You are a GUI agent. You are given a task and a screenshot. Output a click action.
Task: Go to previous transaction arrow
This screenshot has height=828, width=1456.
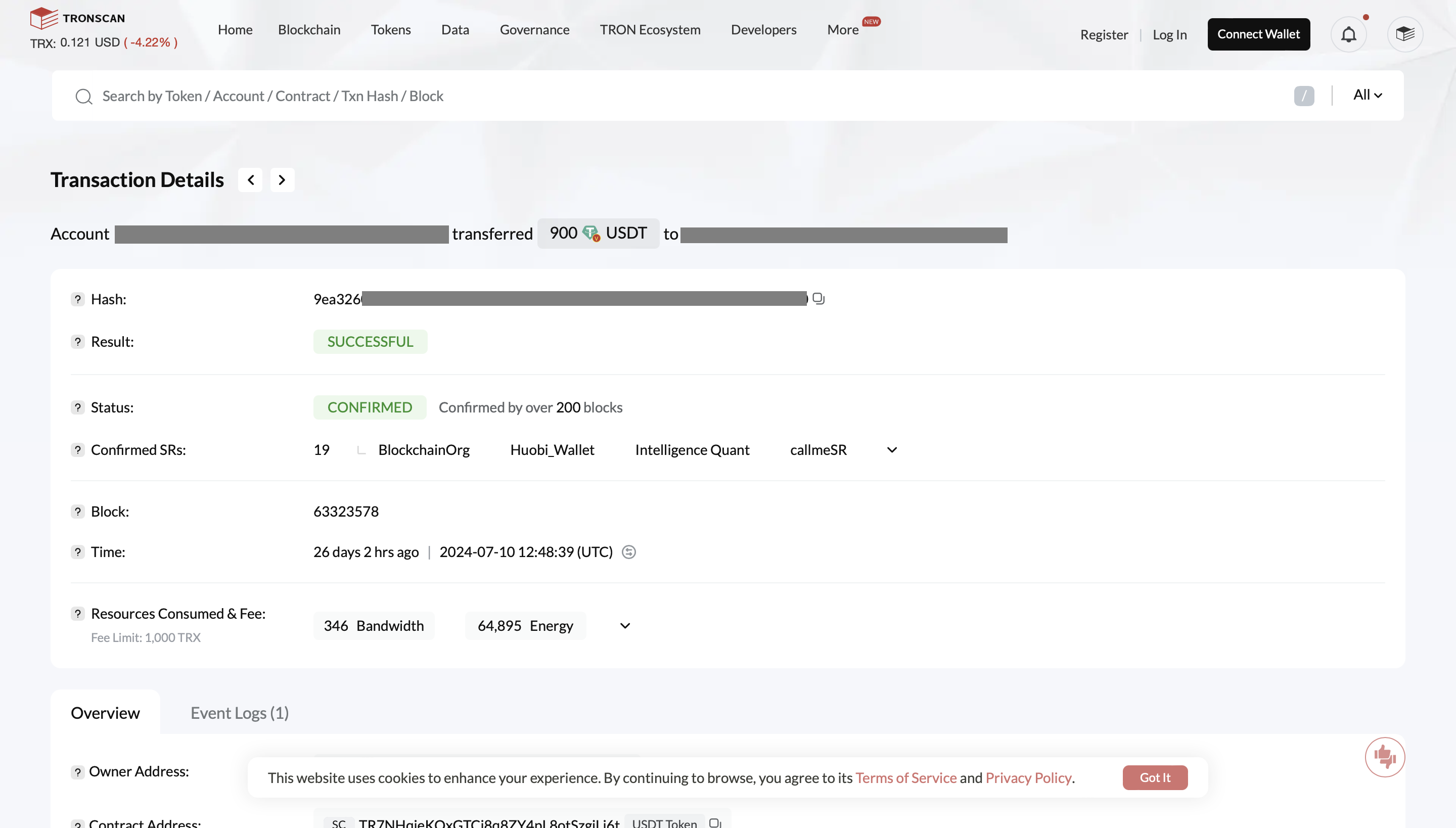pos(250,180)
